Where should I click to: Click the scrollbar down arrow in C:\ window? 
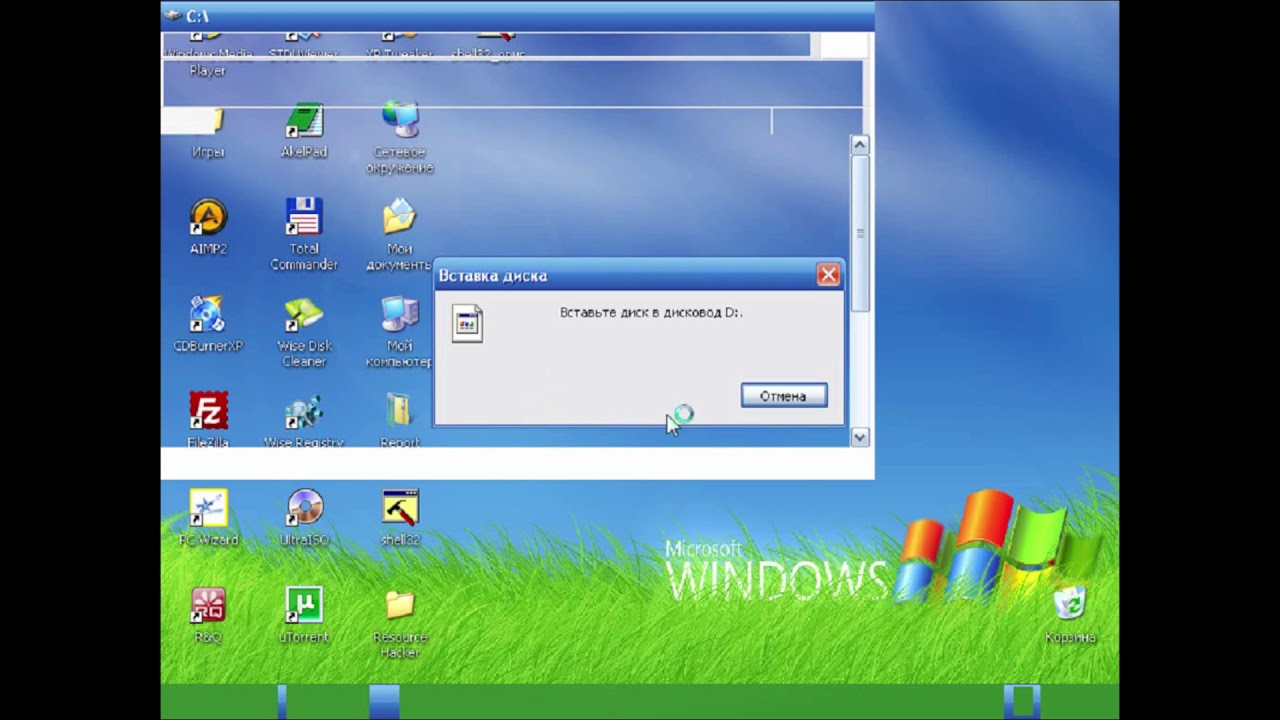[859, 437]
